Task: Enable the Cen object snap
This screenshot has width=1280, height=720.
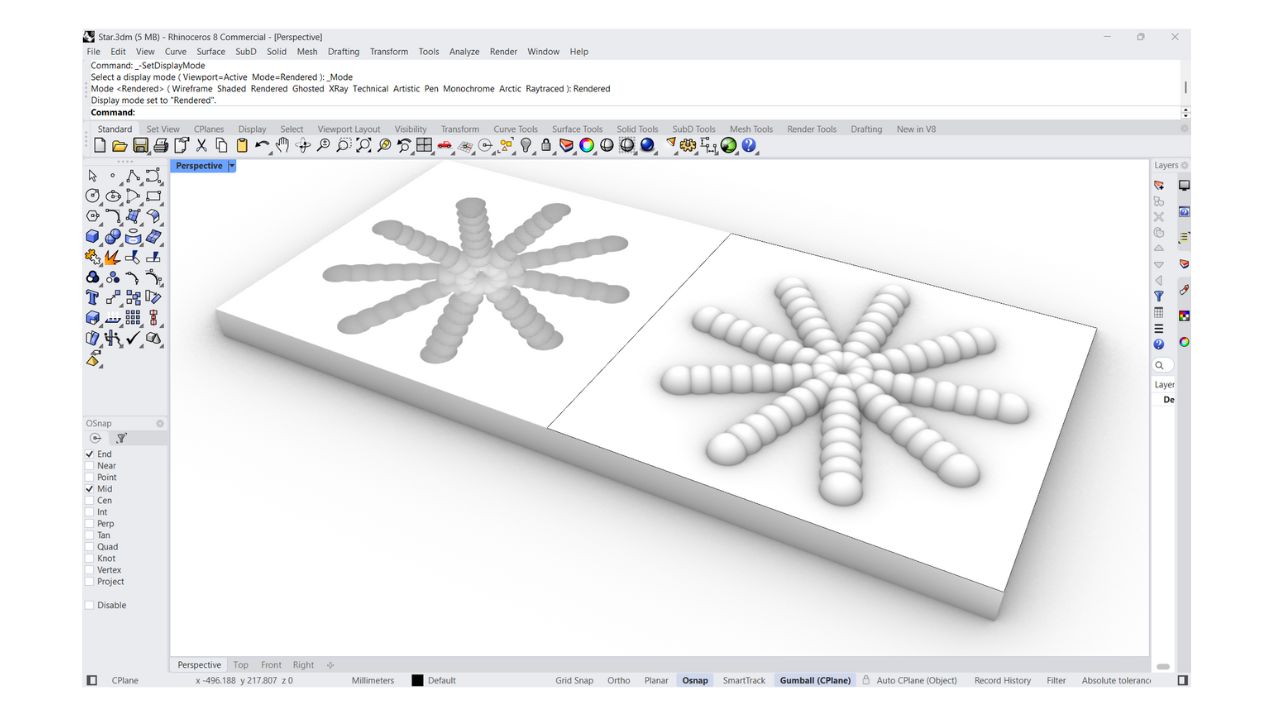Action: pyautogui.click(x=89, y=501)
